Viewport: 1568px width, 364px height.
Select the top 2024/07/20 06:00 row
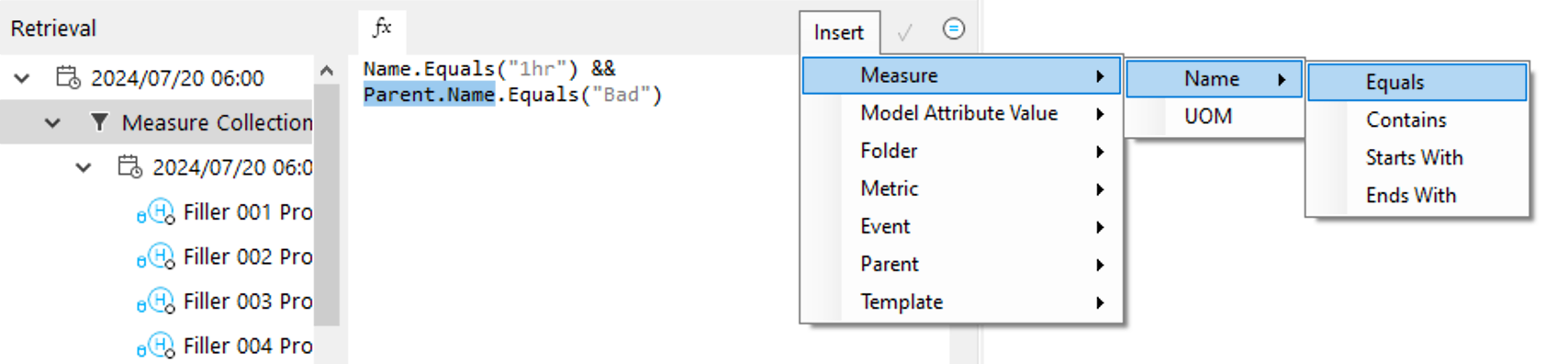point(156,78)
